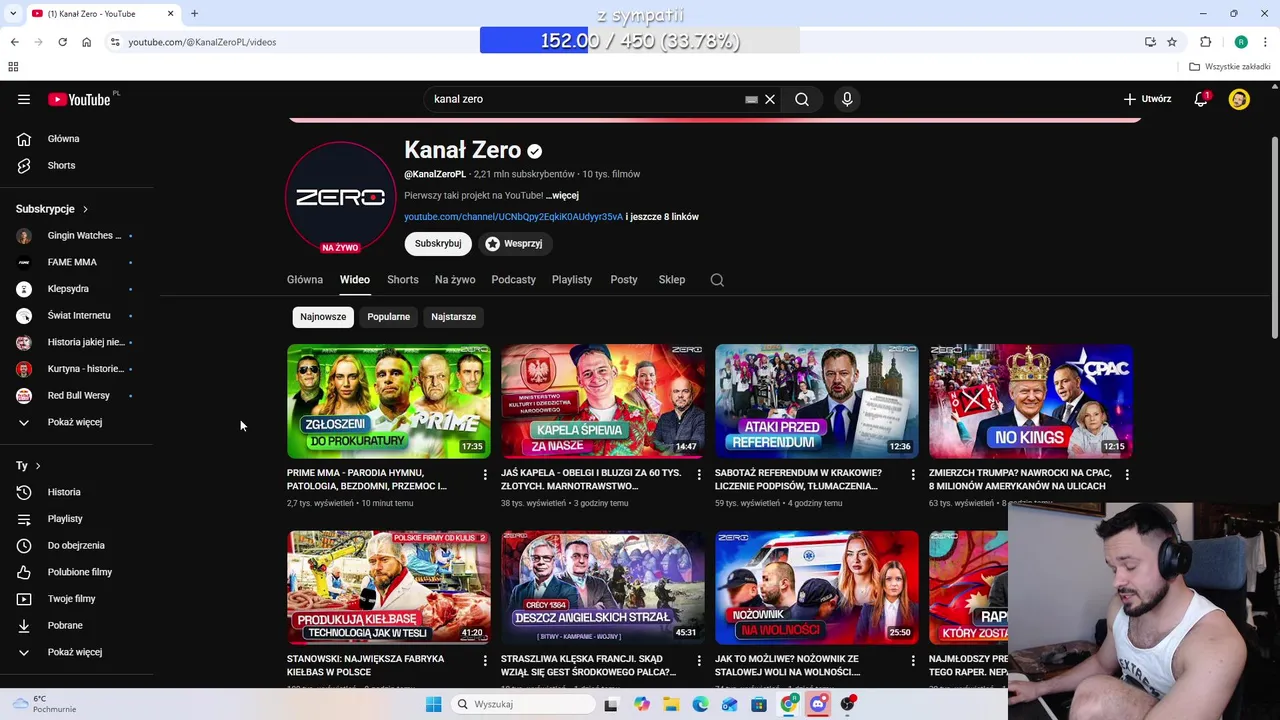
Task: Click the Subskrybuj button
Action: pyautogui.click(x=438, y=244)
